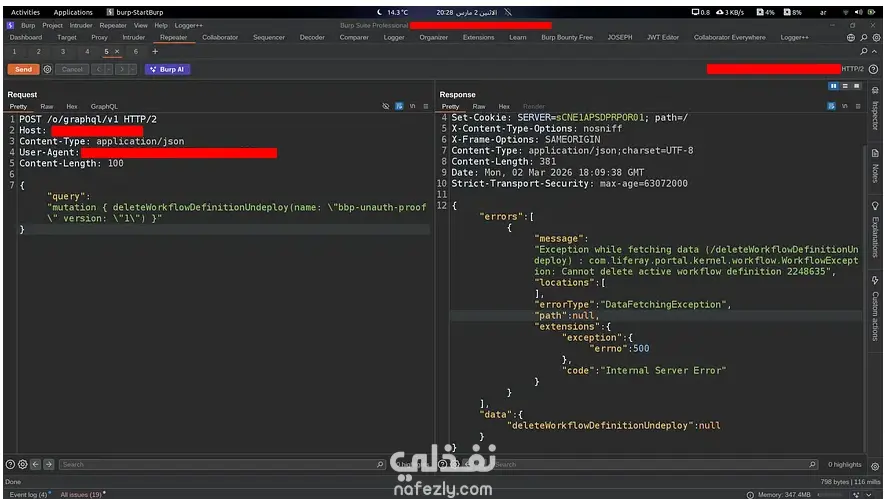Switch to the Decoder tab
The width and height of the screenshot is (885, 499).
pyautogui.click(x=312, y=37)
